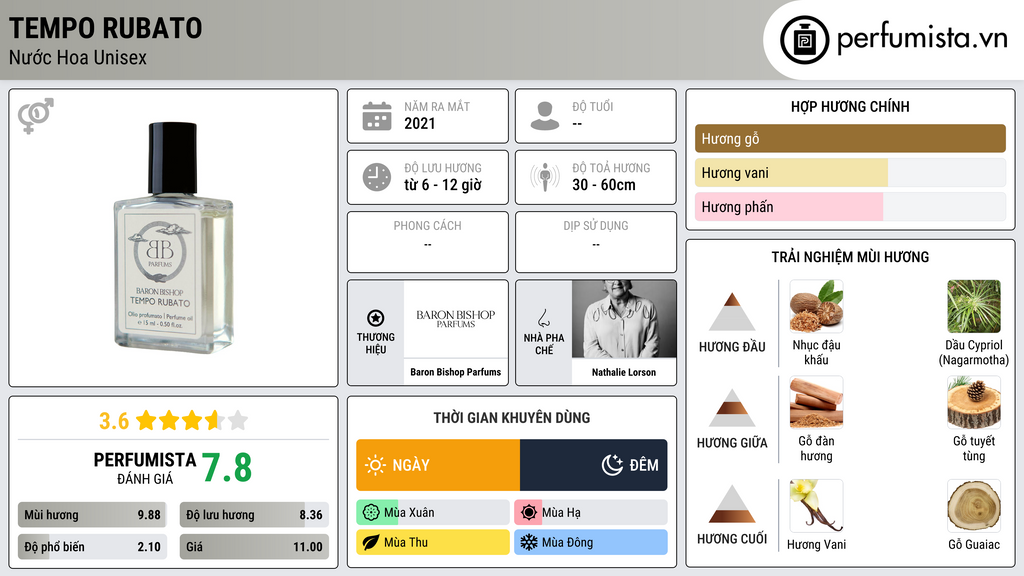This screenshot has width=1024, height=576.
Task: Click the star rating icons next to 3.6
Action: [x=192, y=420]
